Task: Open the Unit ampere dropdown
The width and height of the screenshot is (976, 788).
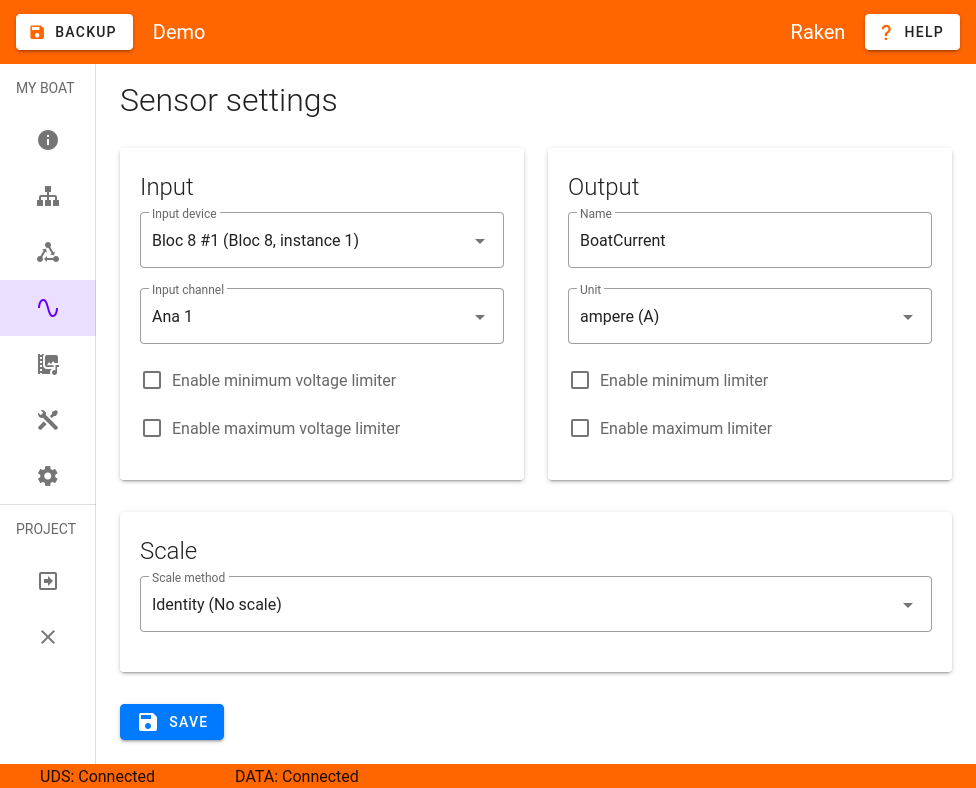Action: 749,316
